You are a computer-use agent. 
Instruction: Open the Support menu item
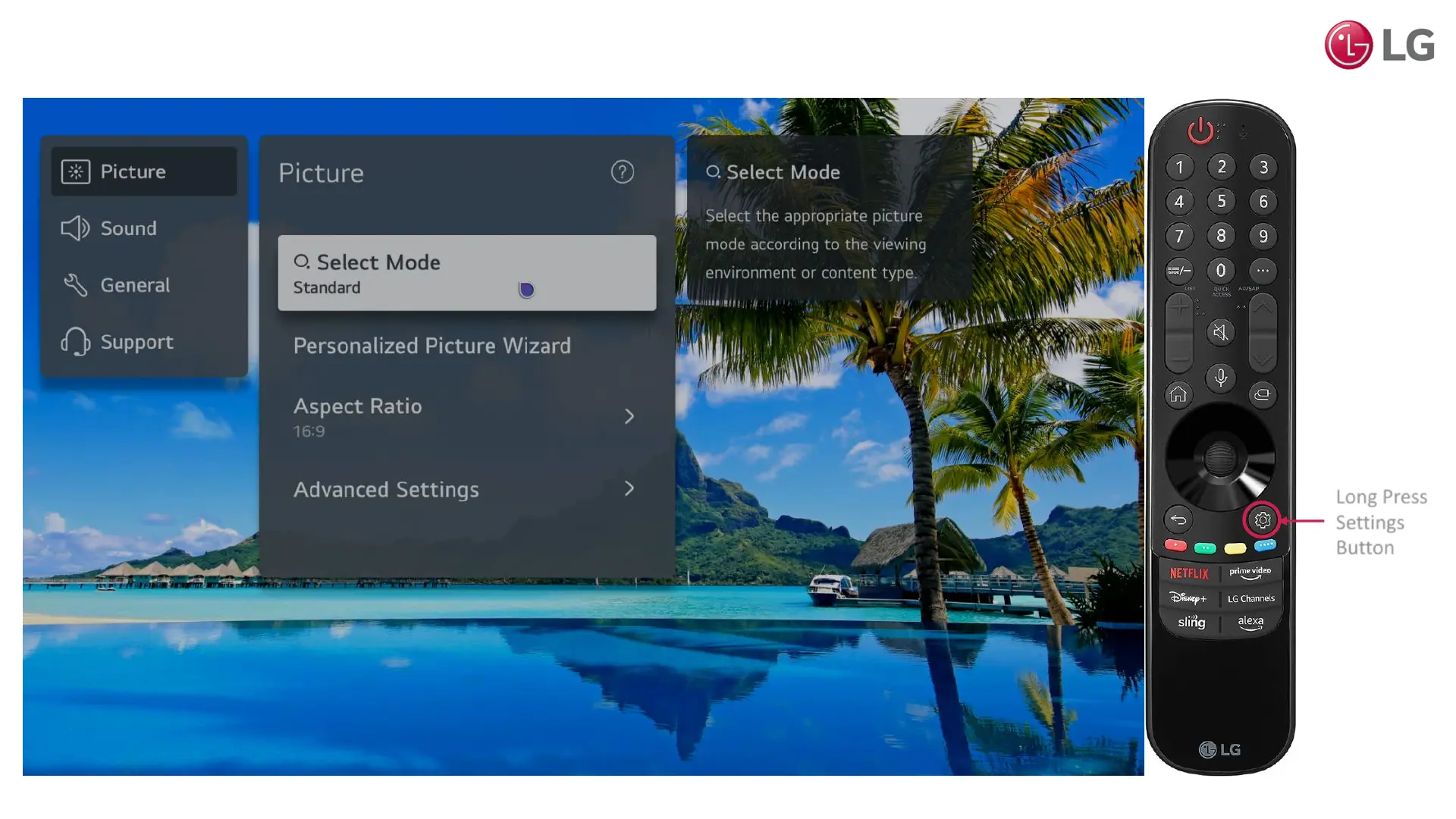(x=136, y=342)
